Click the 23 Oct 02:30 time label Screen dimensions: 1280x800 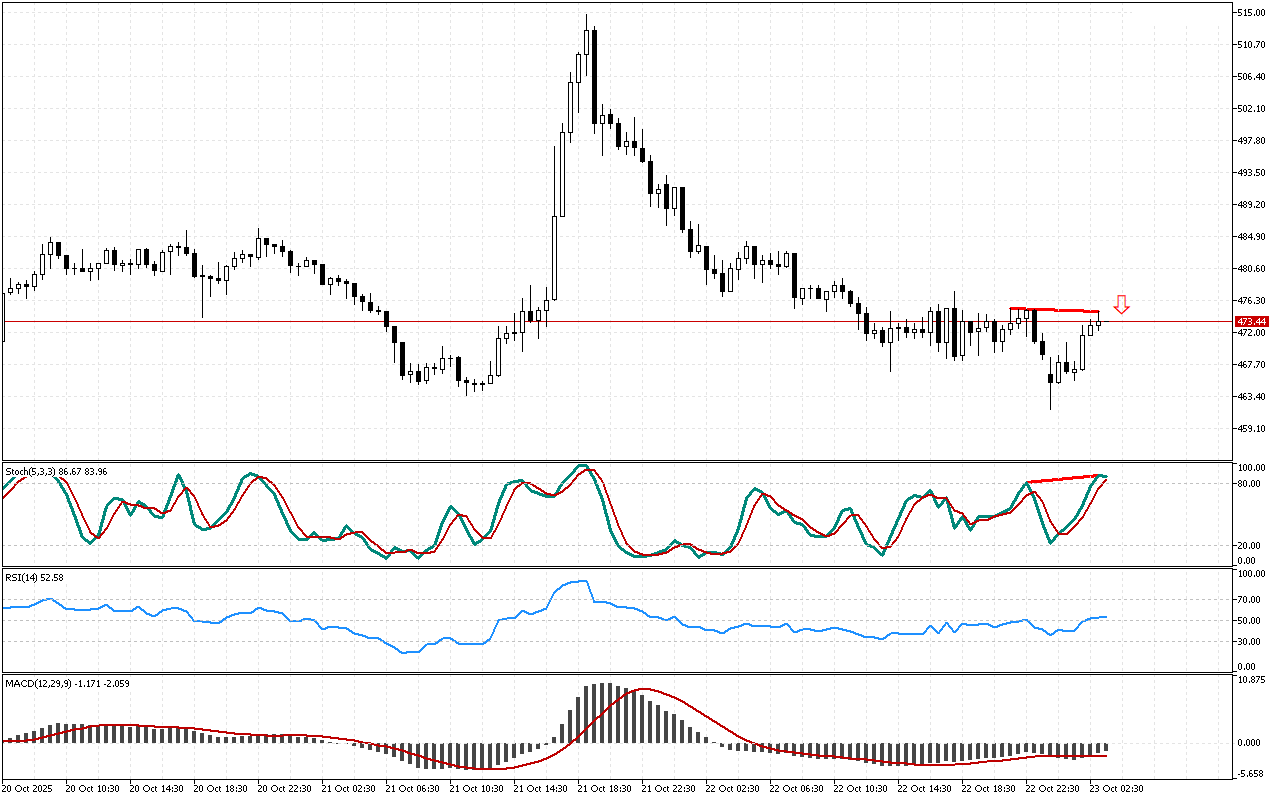[x=1116, y=789]
